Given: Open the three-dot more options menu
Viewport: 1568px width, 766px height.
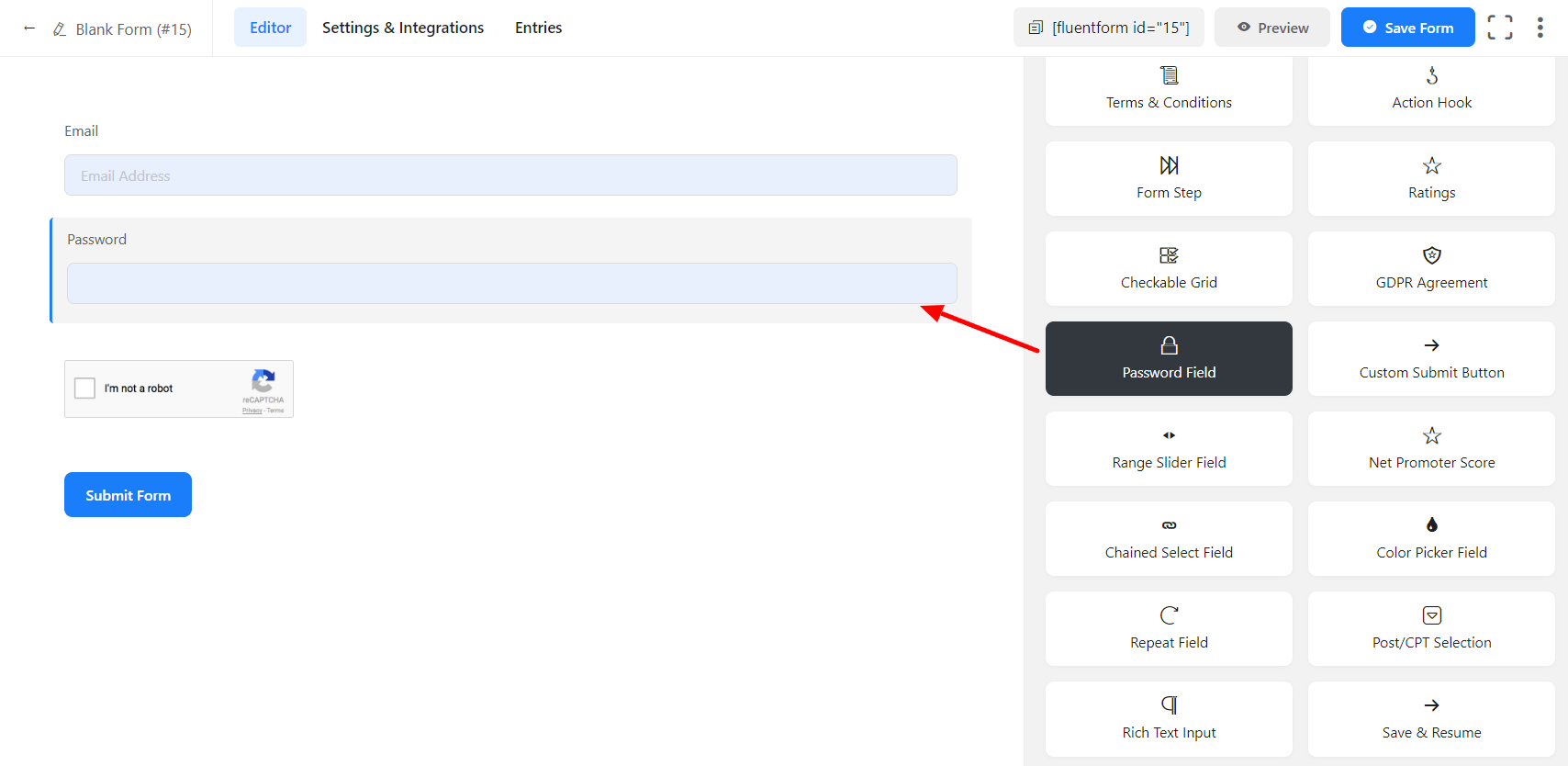Looking at the screenshot, I should click(1540, 28).
